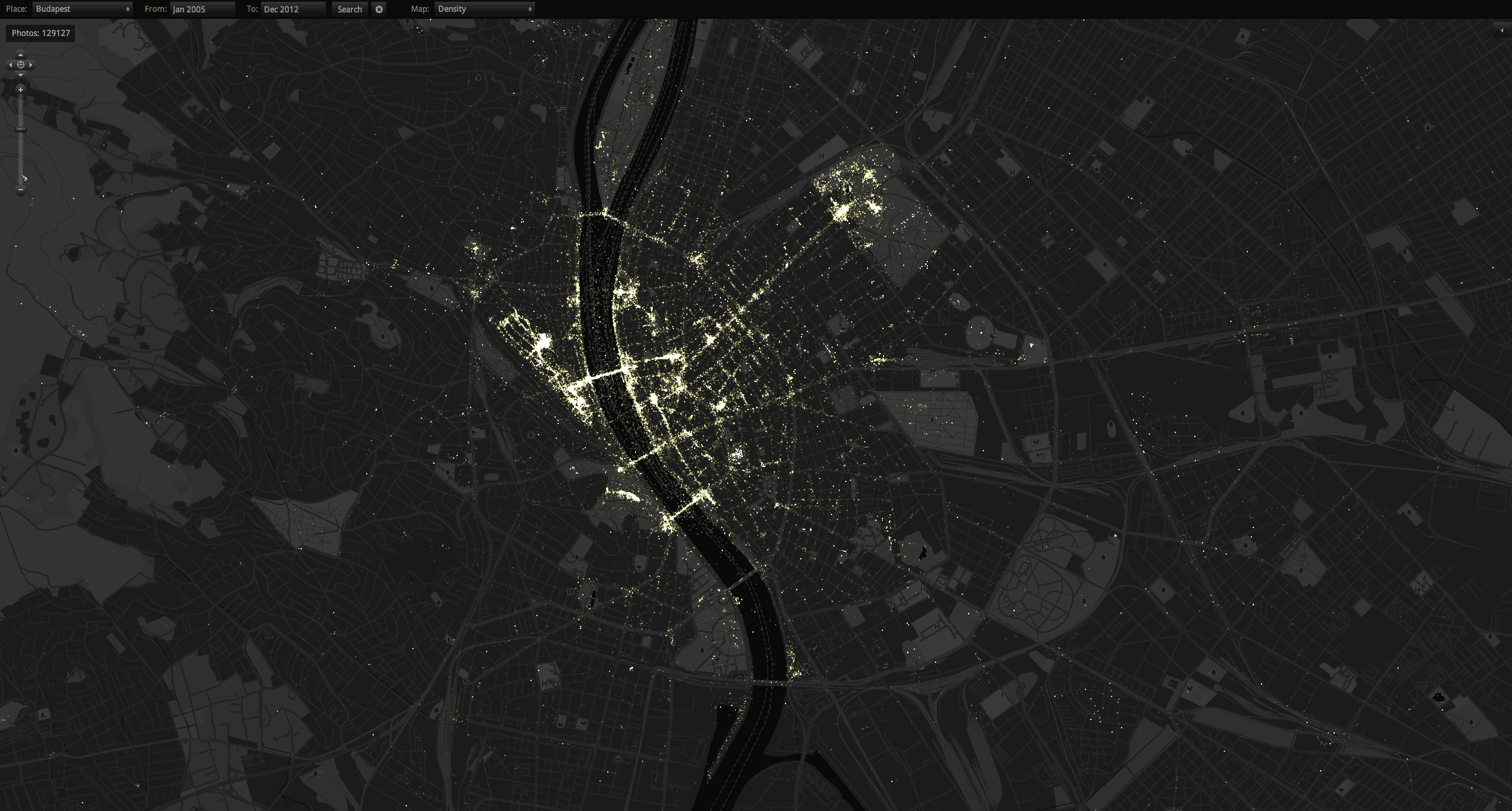The image size is (1512, 811).
Task: Click the Map: label text
Action: [420, 9]
